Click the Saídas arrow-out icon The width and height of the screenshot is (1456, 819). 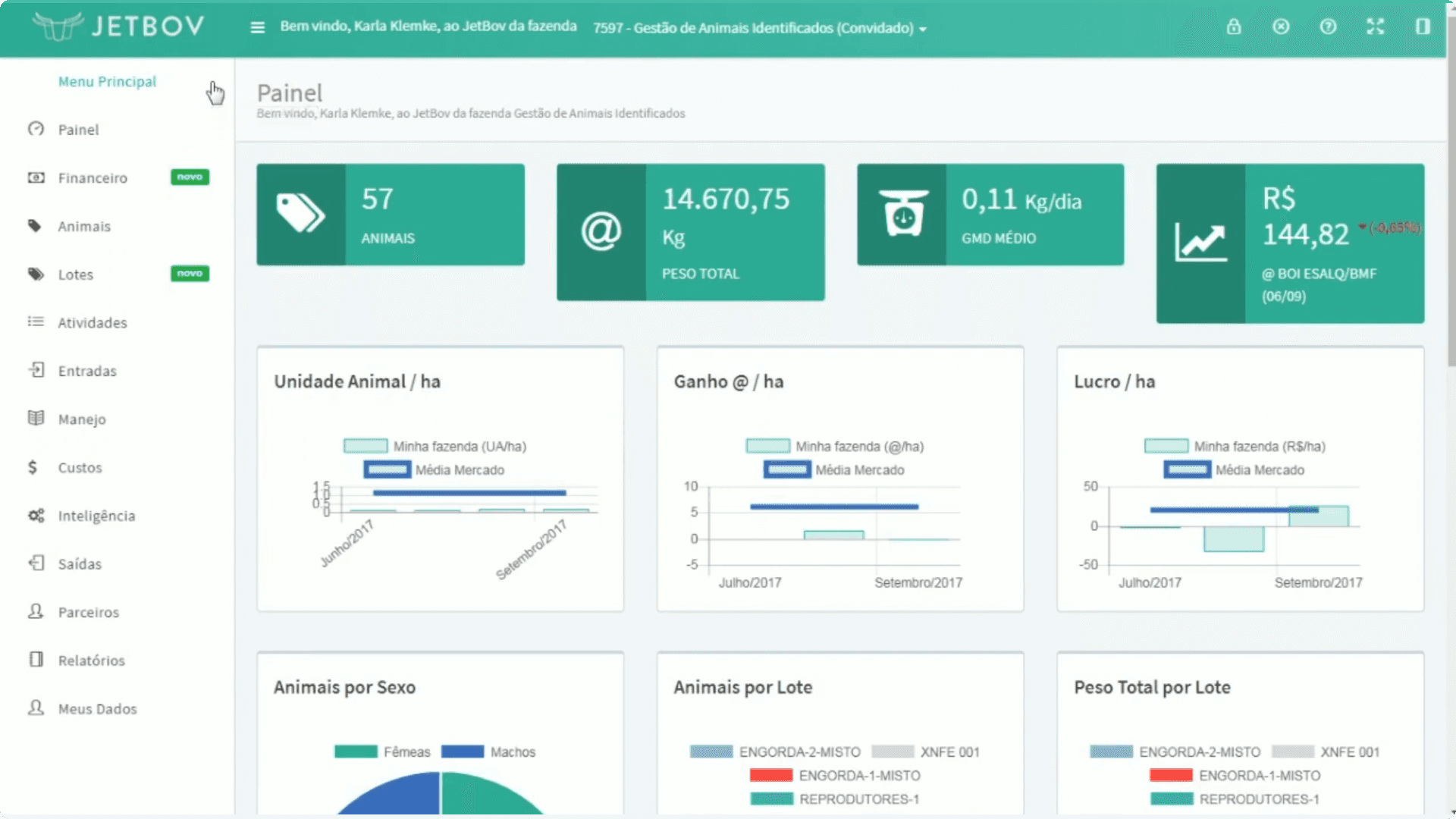tap(36, 563)
